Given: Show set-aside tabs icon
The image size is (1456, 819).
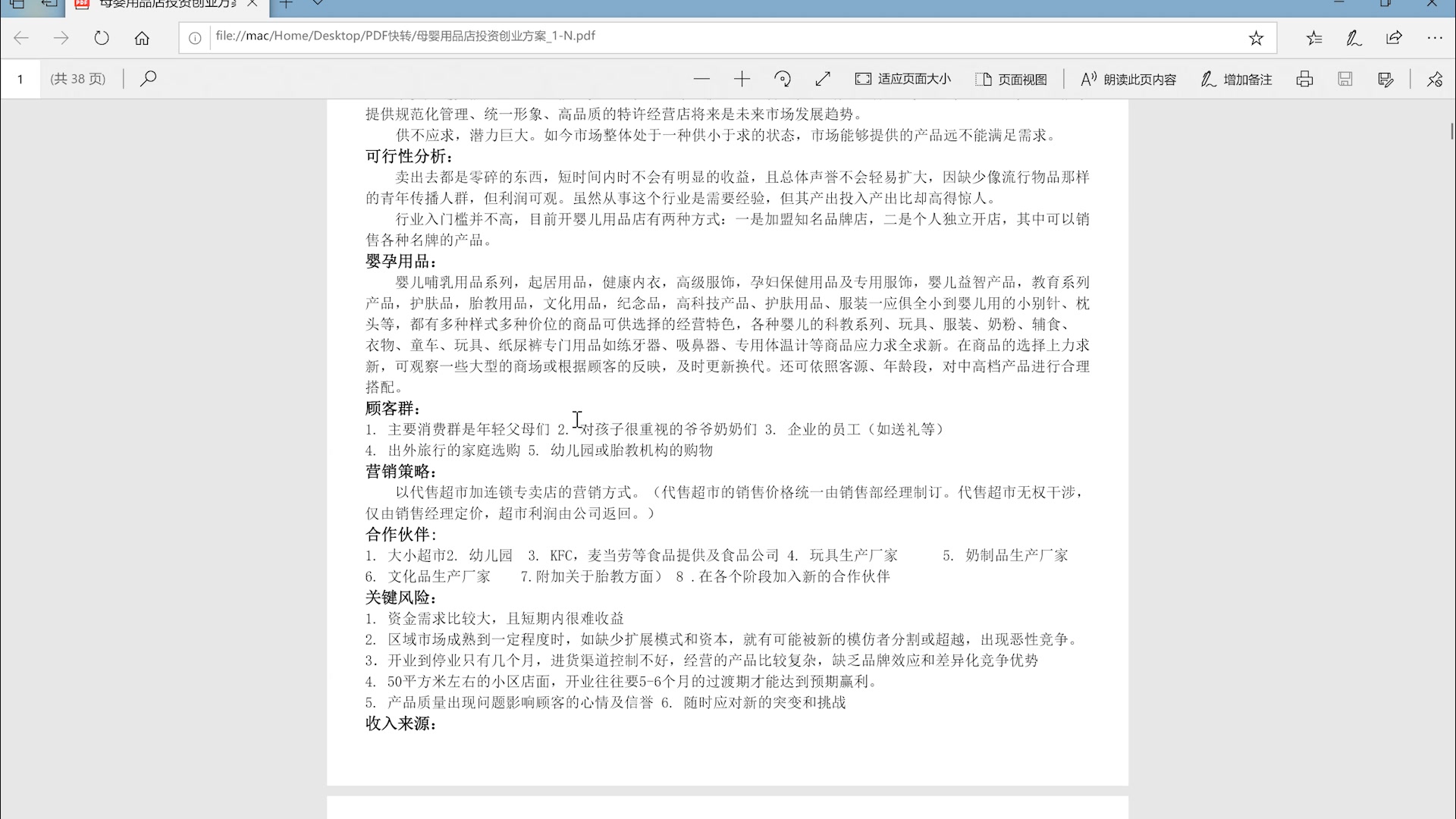Looking at the screenshot, I should (x=17, y=5).
